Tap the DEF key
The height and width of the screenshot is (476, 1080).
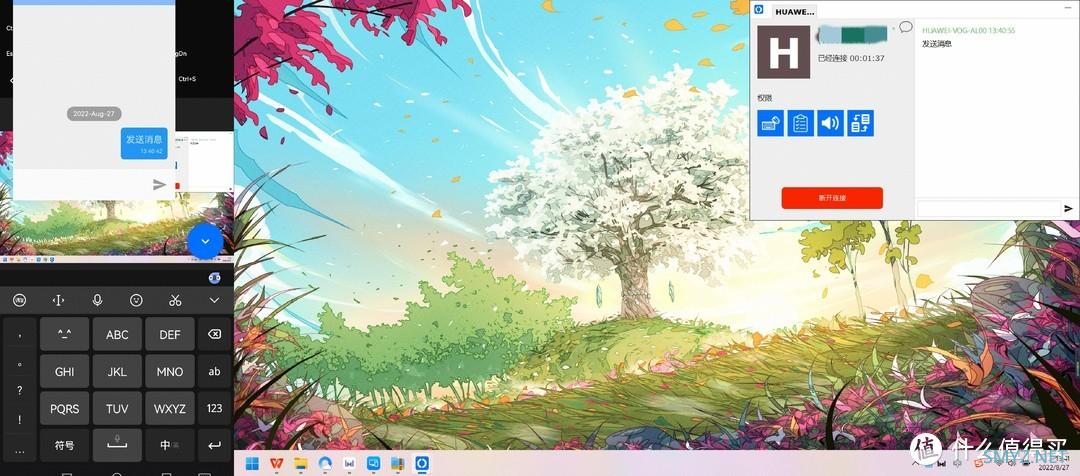pyautogui.click(x=169, y=334)
